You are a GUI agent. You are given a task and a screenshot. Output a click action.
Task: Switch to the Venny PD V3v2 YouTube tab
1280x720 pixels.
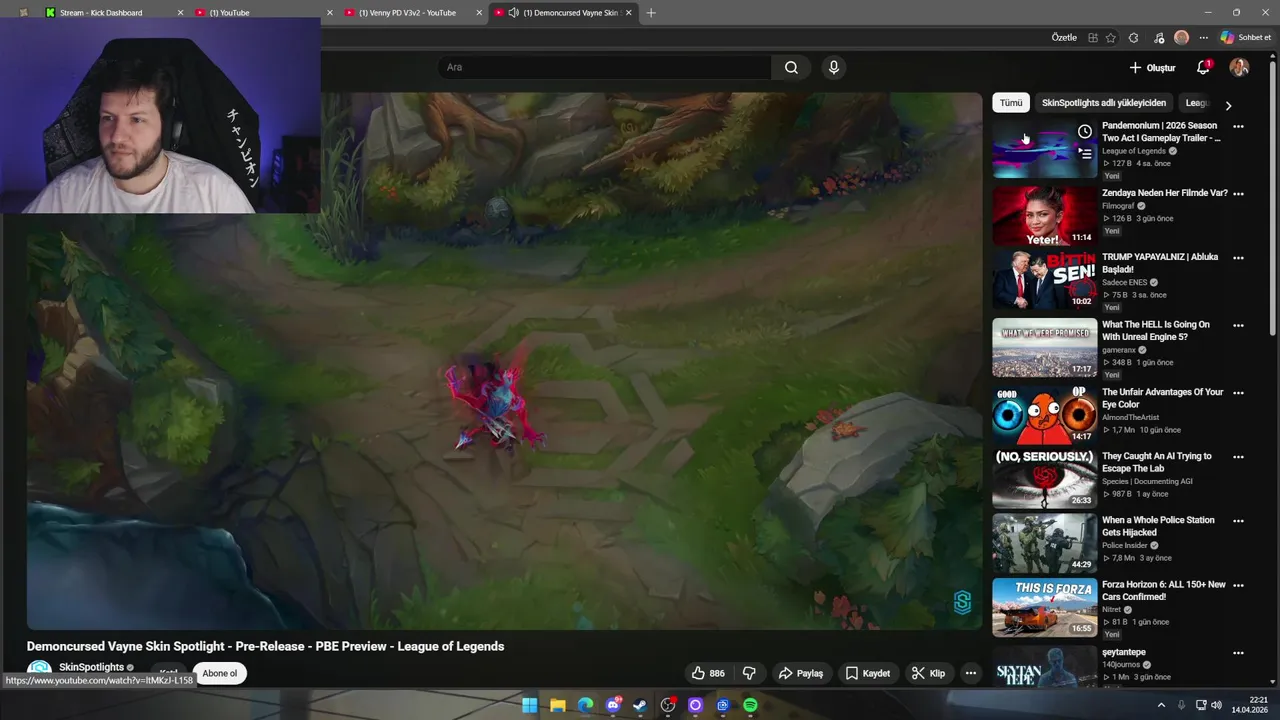(x=412, y=13)
